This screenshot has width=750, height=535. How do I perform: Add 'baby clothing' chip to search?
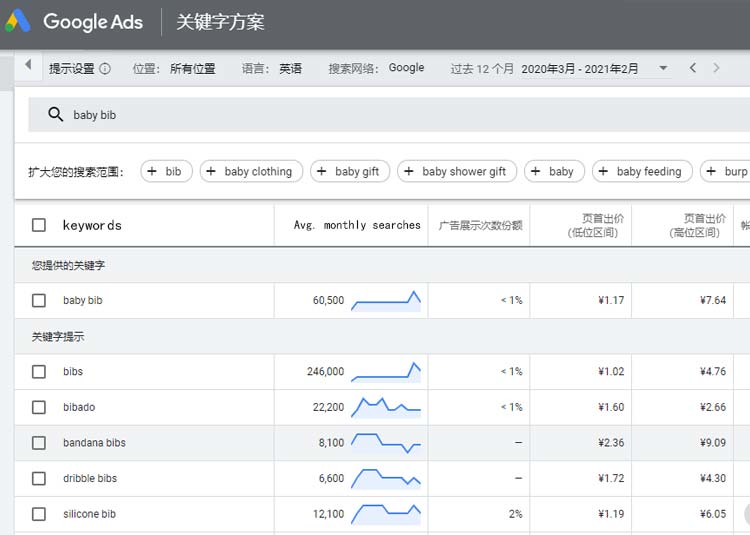click(x=251, y=171)
